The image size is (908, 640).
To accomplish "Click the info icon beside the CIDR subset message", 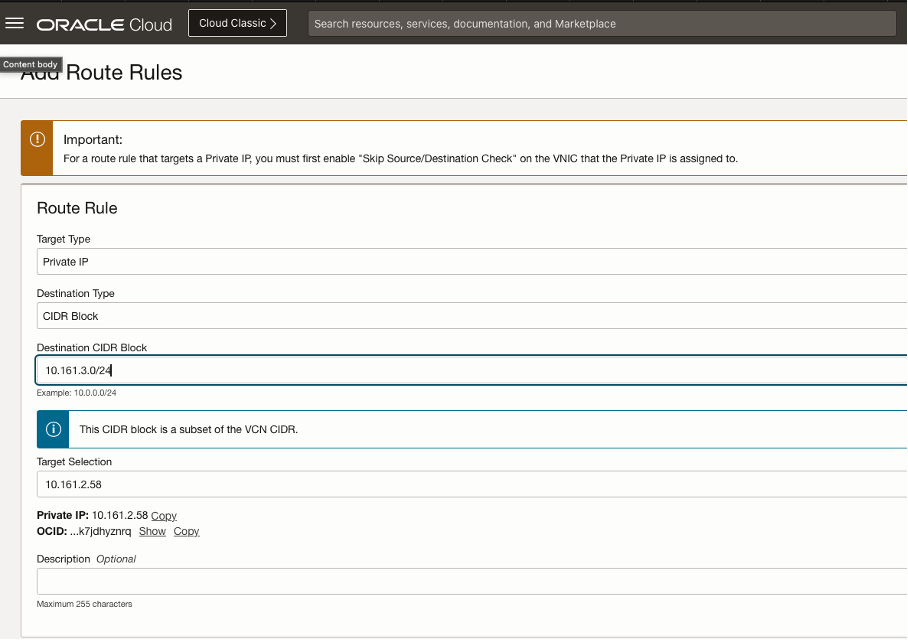I will [52, 428].
